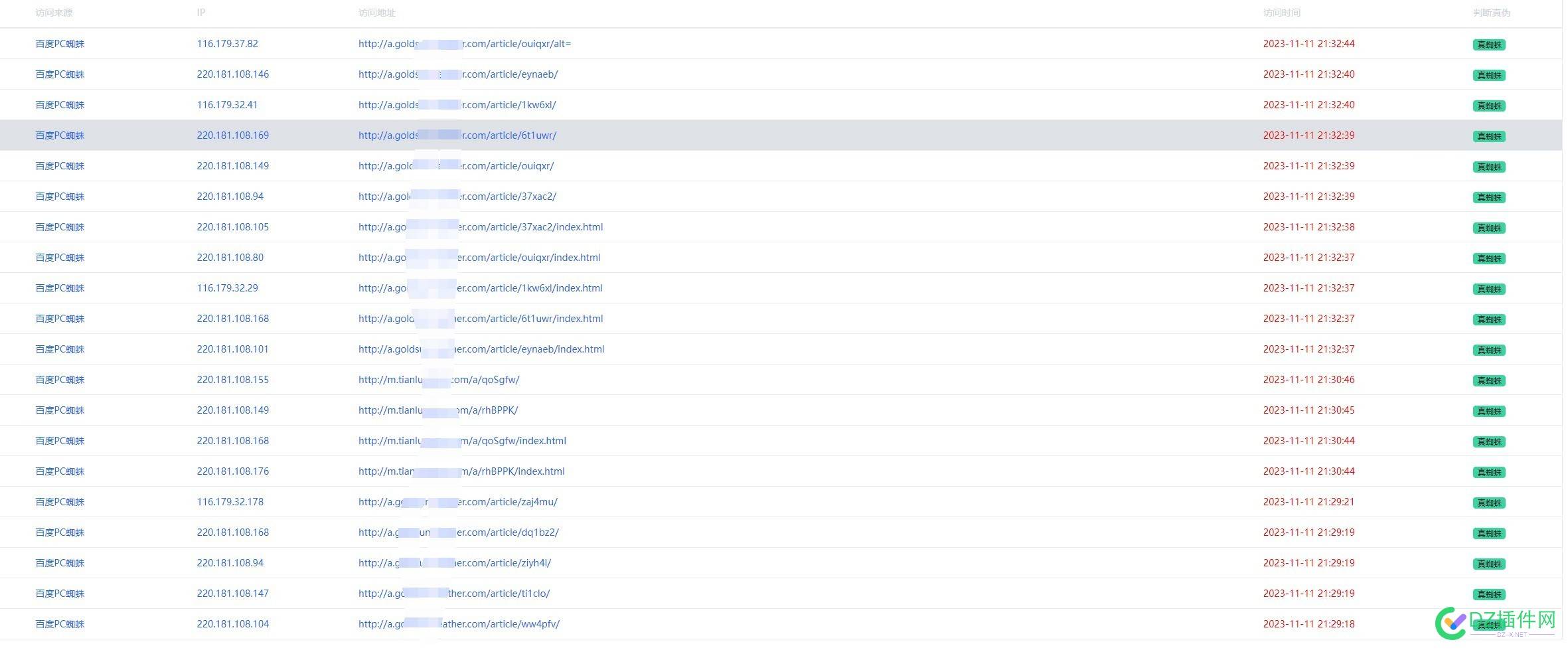Select IP address 220.181.108.105
The width and height of the screenshot is (1568, 650).
233,227
